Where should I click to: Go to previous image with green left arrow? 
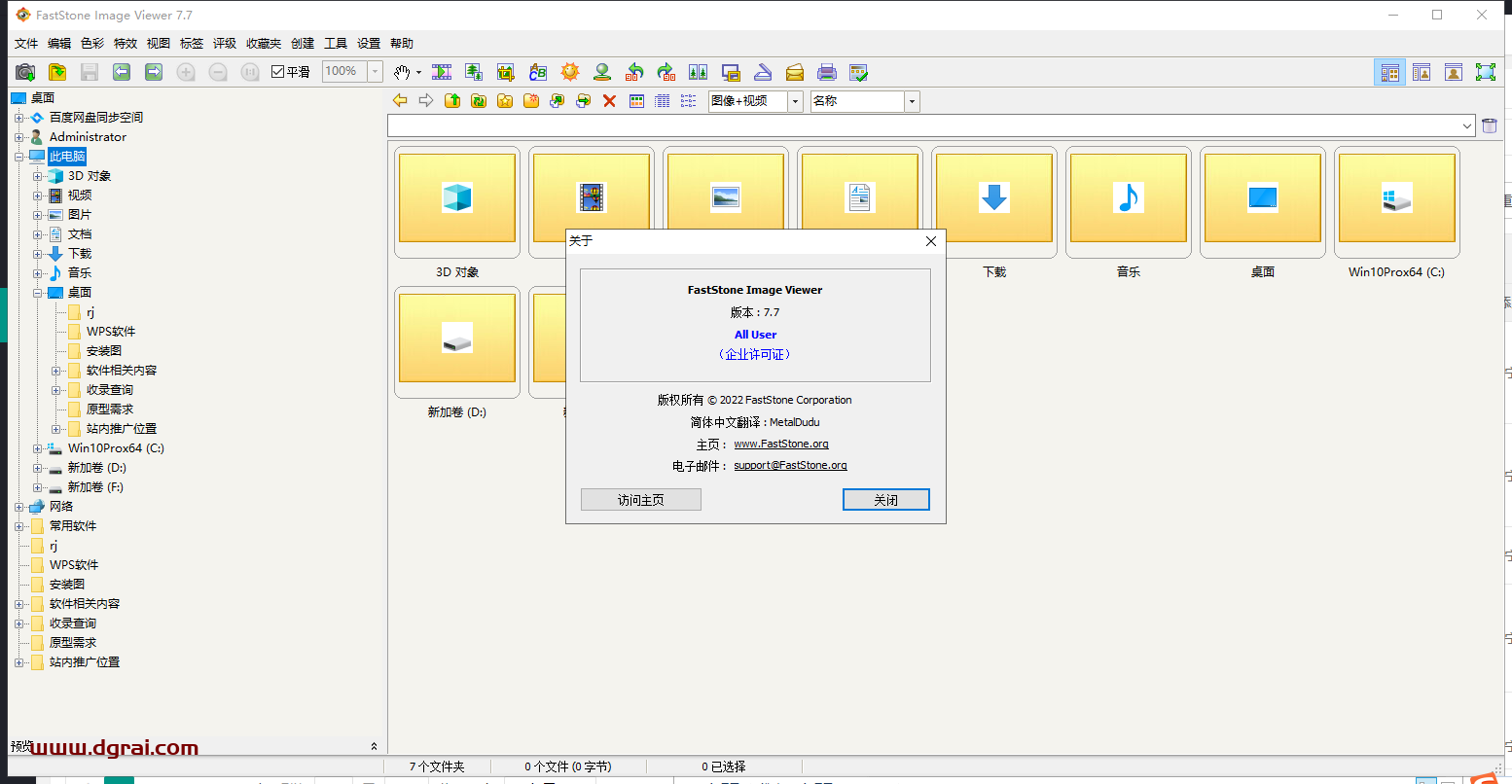[x=122, y=72]
